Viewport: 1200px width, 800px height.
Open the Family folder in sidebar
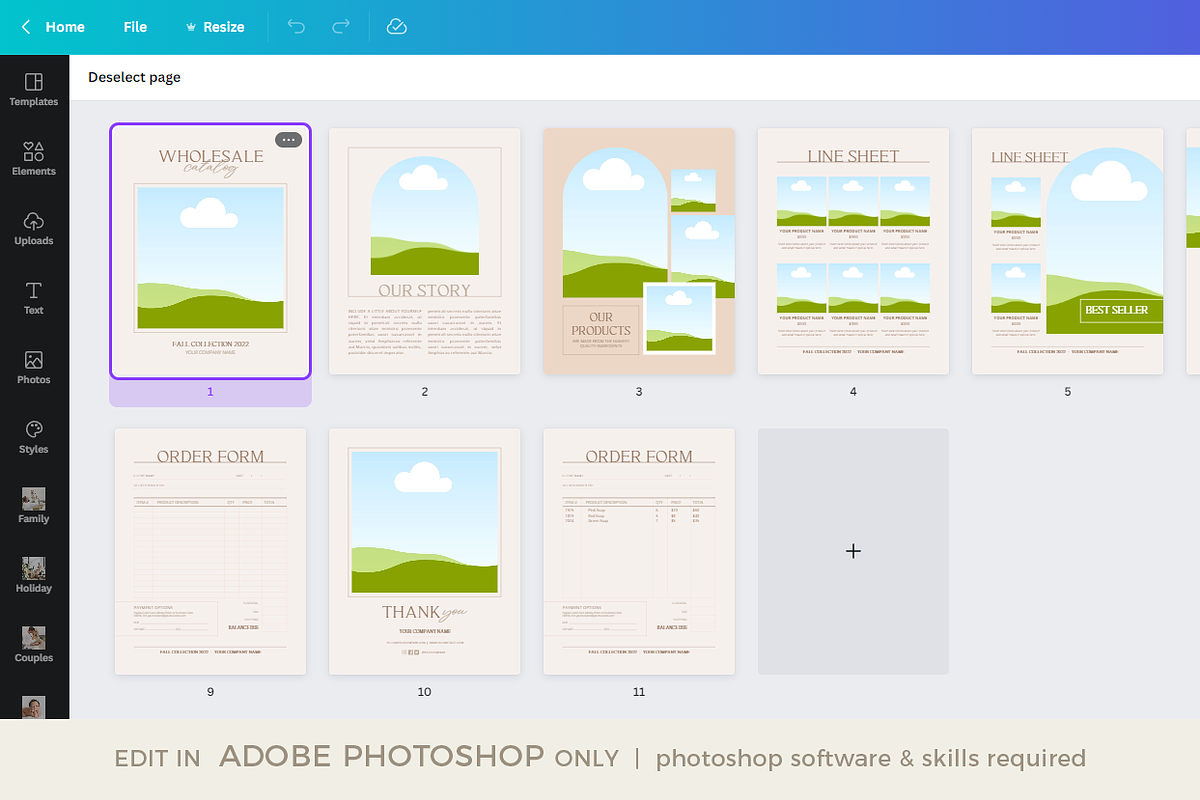tap(34, 505)
